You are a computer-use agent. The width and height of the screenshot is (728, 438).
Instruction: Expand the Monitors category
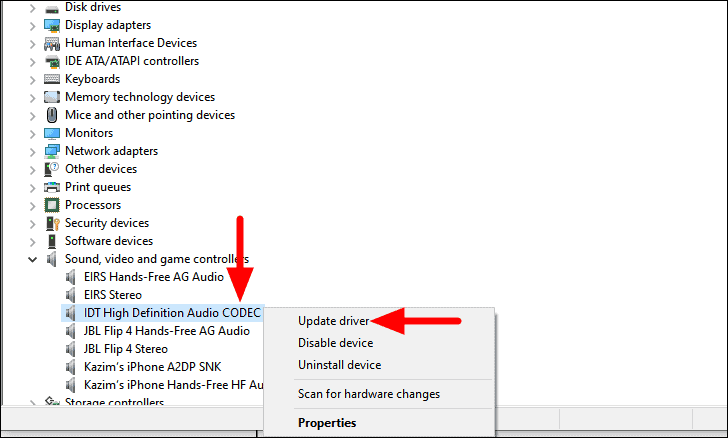(x=32, y=134)
